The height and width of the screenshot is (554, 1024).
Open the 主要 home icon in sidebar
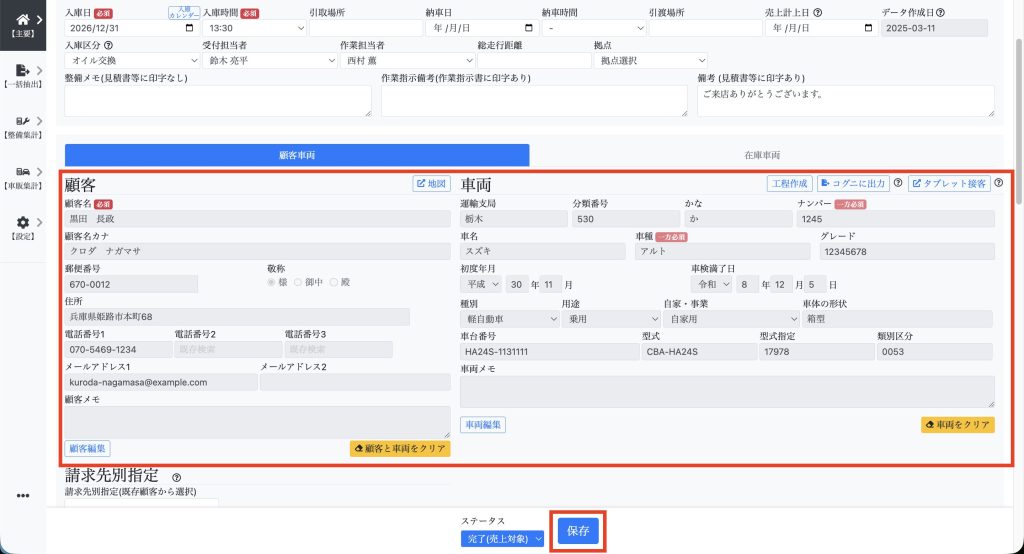coord(23,18)
